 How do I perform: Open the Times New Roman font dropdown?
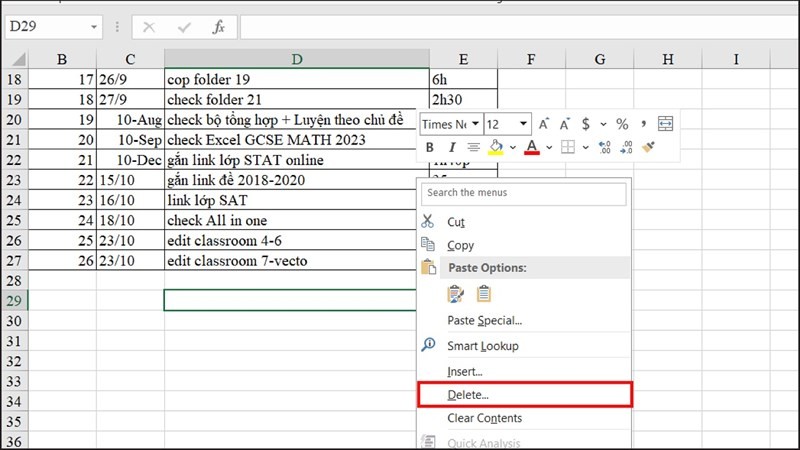[475, 124]
